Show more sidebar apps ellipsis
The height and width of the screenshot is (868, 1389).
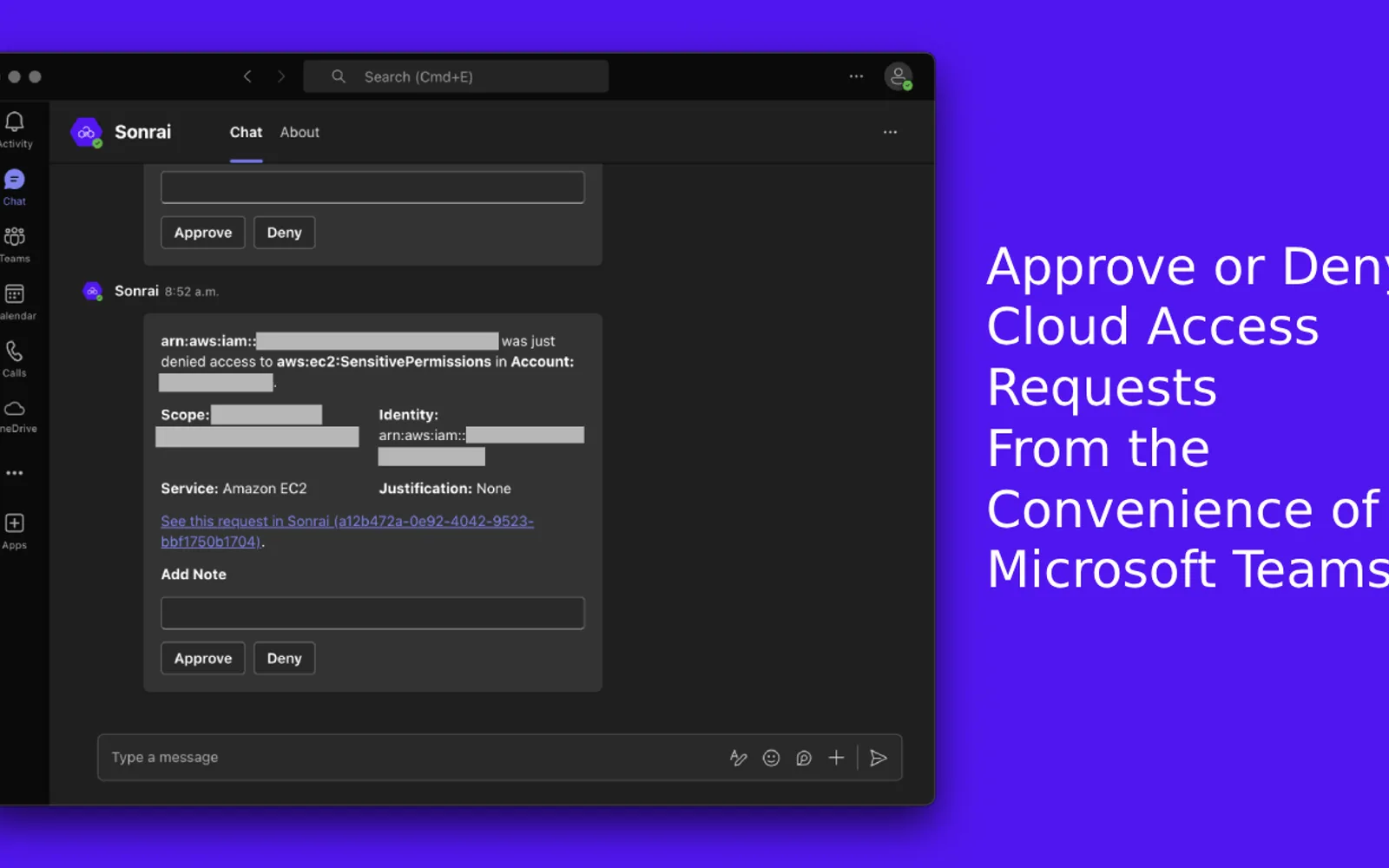15,473
